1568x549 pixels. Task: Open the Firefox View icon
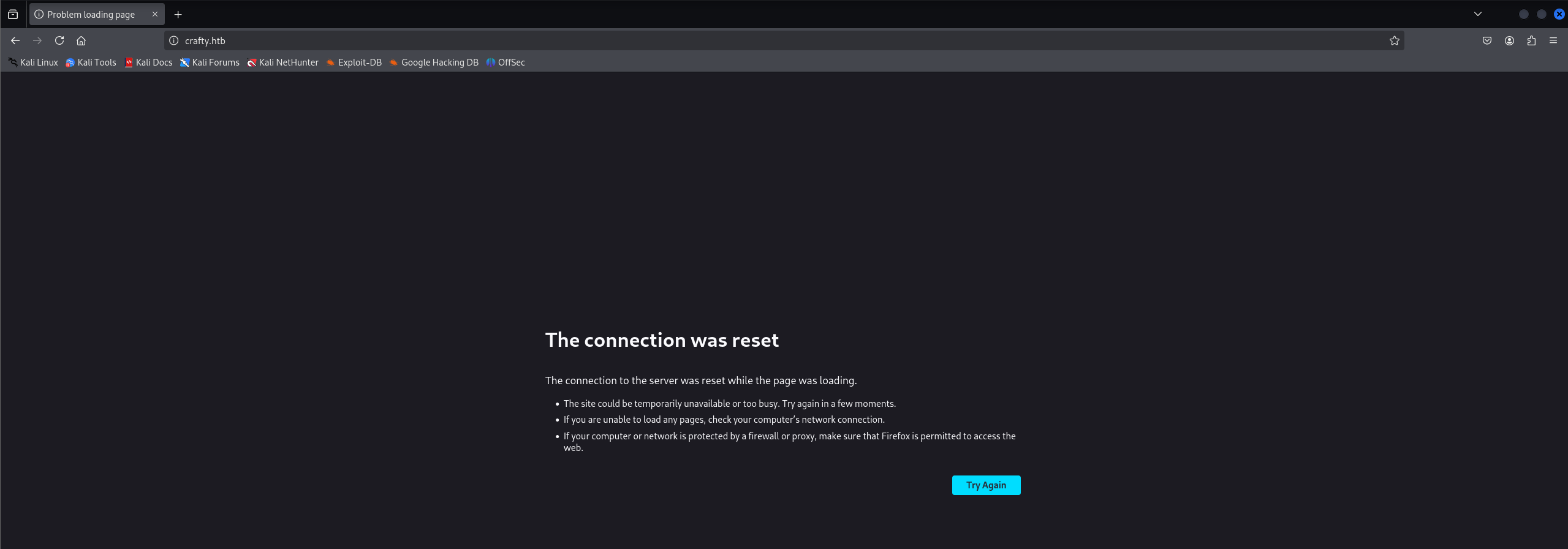pos(13,14)
